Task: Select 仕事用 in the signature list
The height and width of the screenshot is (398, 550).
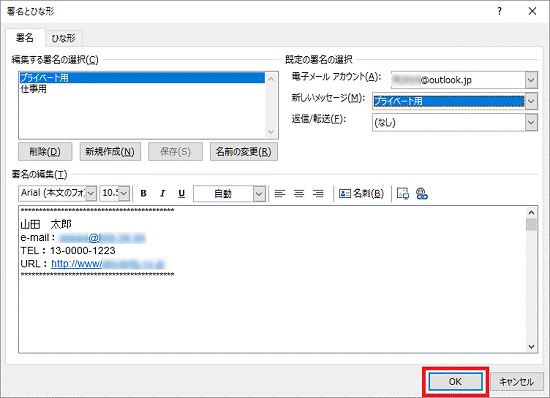Action: tap(142, 89)
